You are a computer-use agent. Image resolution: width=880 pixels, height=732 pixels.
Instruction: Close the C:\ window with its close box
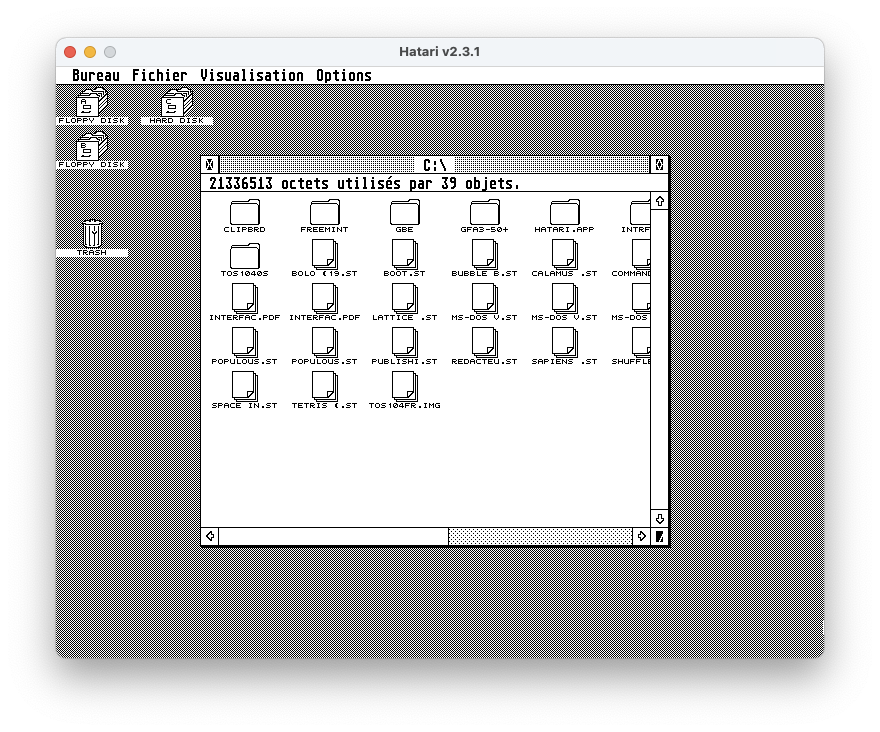(x=210, y=165)
